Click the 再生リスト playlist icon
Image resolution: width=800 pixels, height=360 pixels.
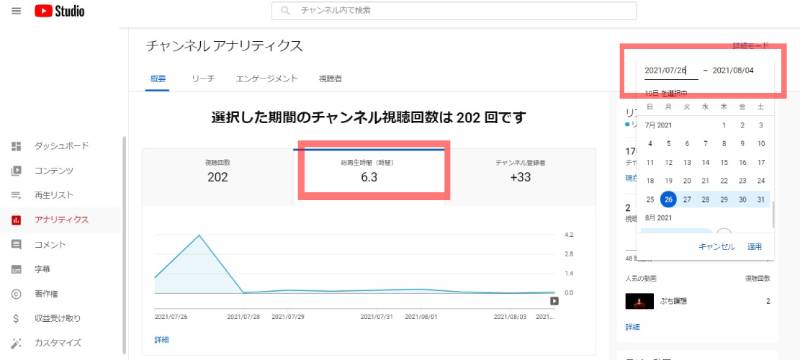16,195
